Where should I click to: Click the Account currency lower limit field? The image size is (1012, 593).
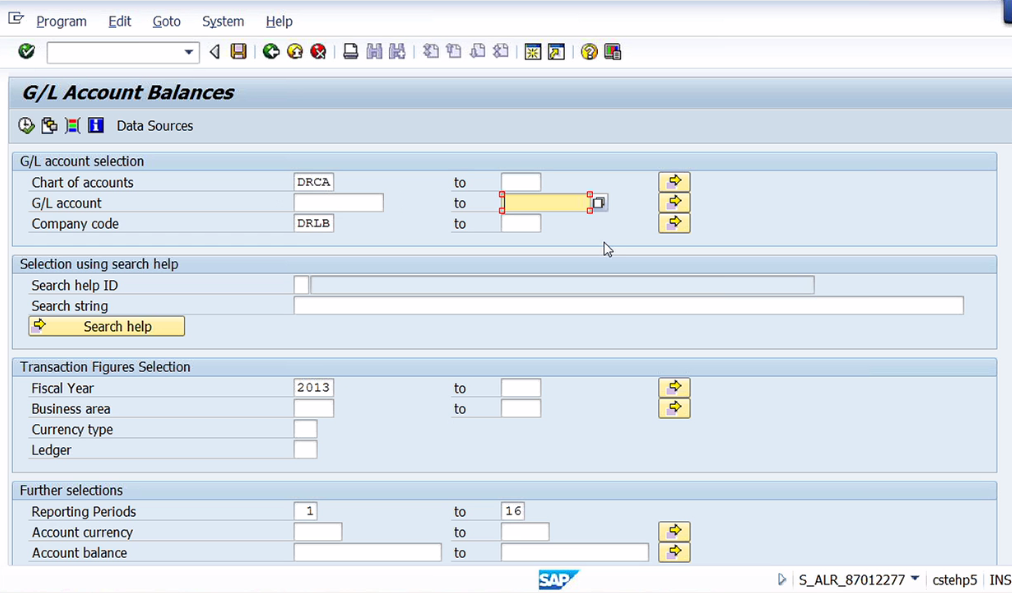pyautogui.click(x=318, y=532)
